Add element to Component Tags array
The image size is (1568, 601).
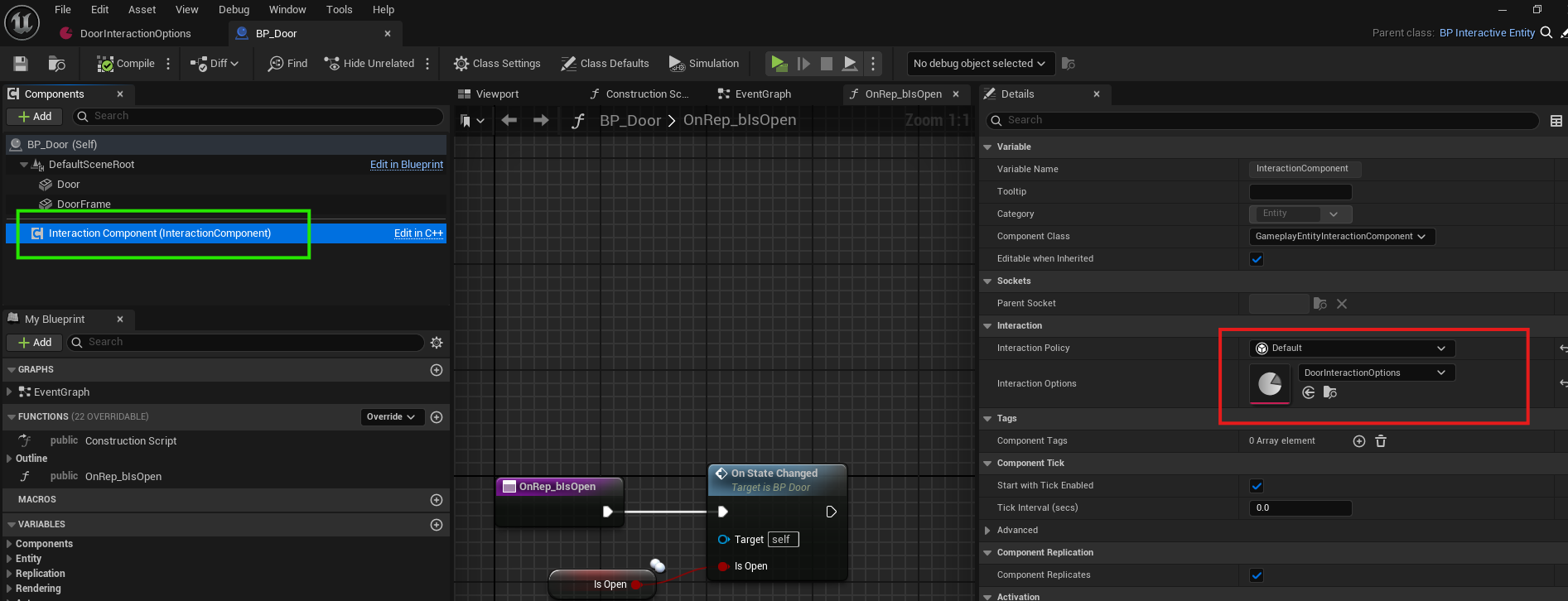(x=1359, y=441)
